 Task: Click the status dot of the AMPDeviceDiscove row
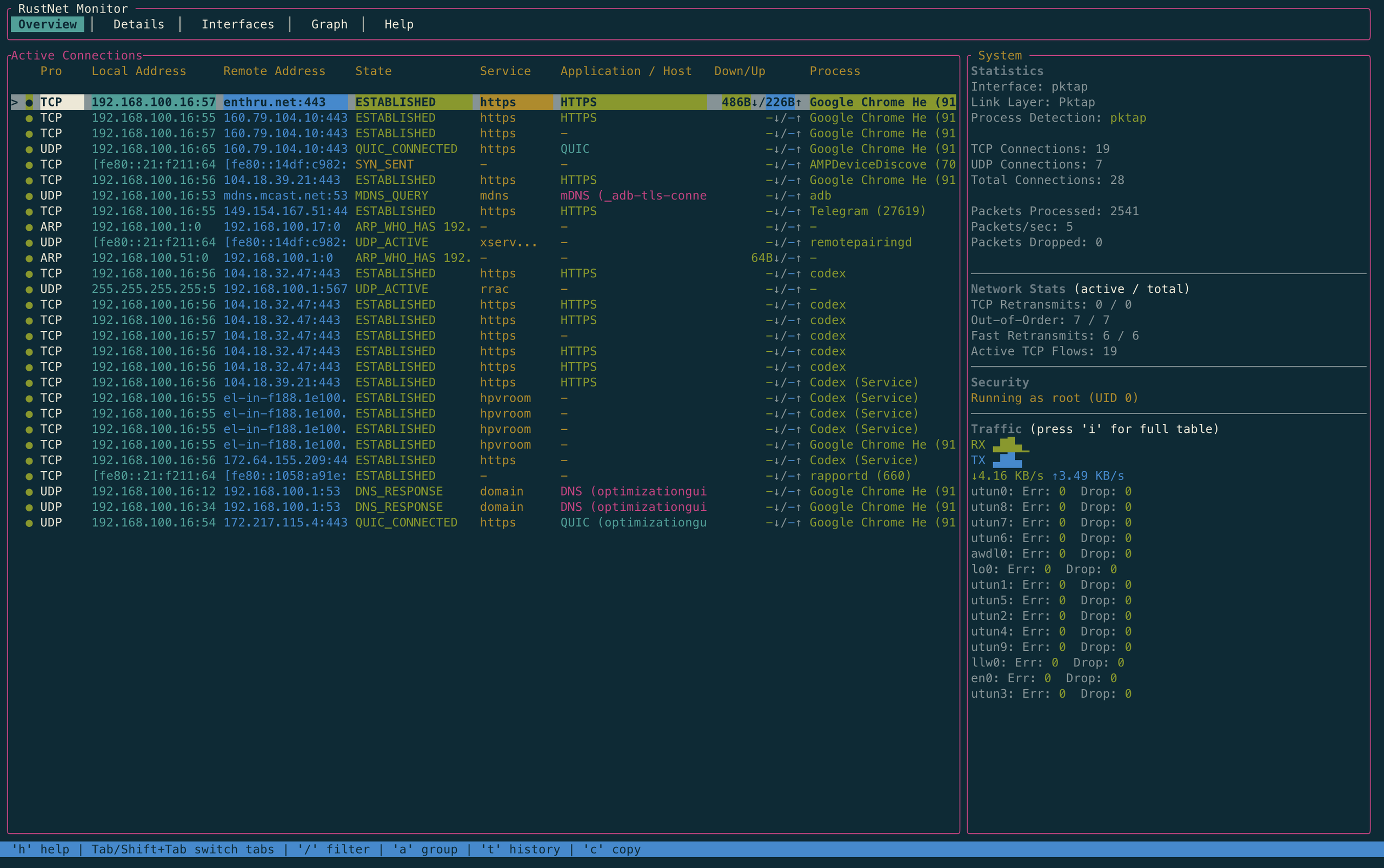point(29,165)
